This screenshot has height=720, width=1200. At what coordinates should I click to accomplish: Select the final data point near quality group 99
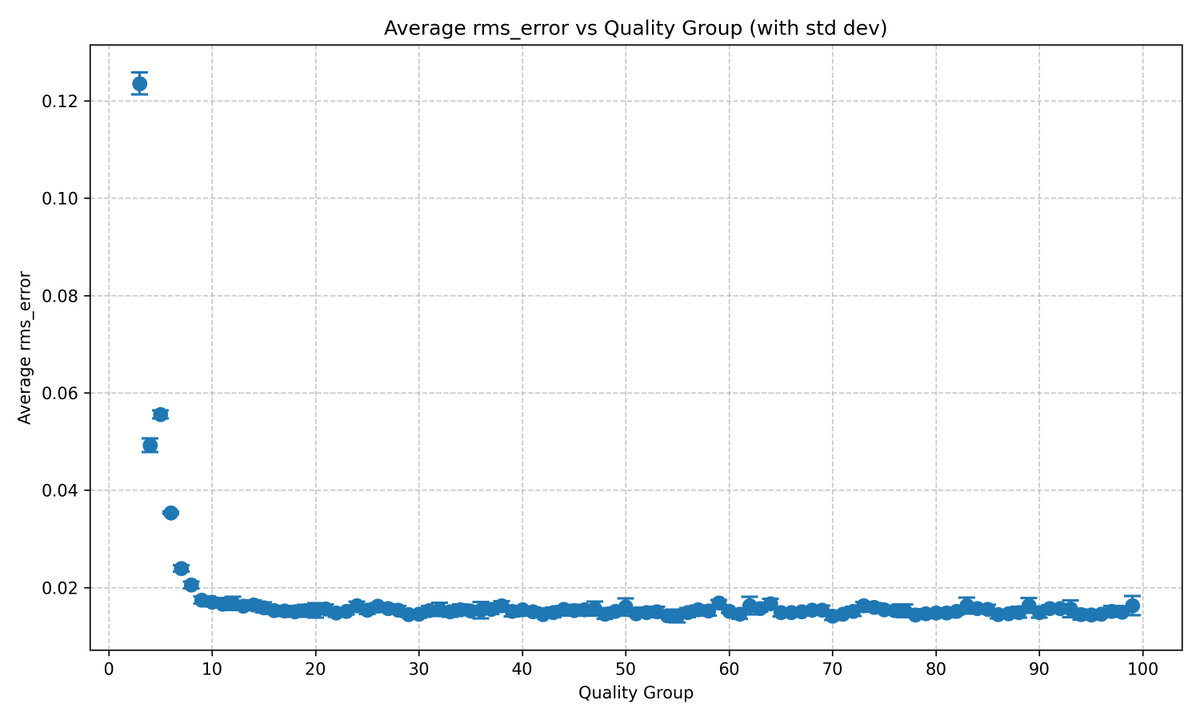[1132, 605]
